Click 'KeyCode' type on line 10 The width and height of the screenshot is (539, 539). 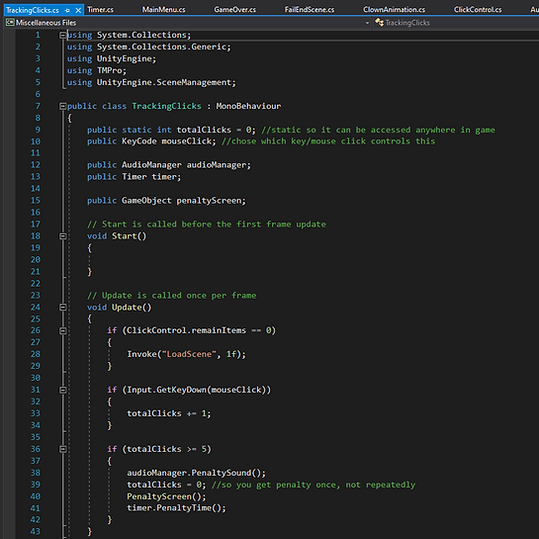point(139,141)
